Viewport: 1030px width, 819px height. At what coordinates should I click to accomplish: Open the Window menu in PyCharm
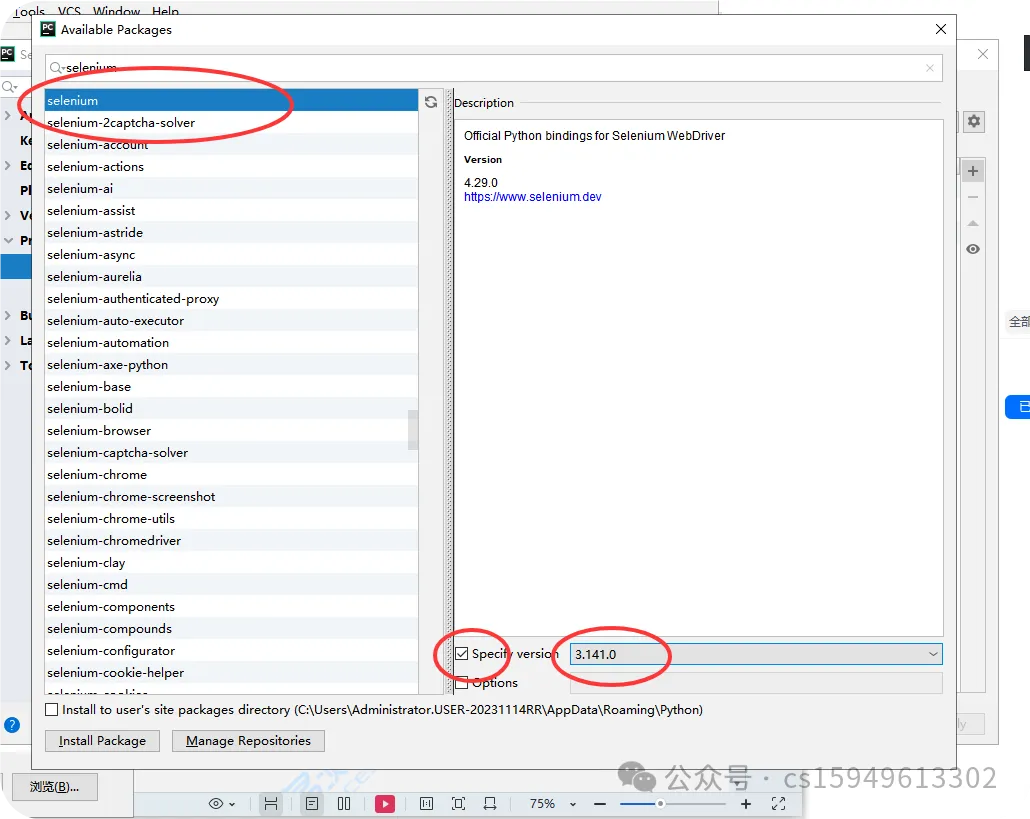tap(116, 11)
